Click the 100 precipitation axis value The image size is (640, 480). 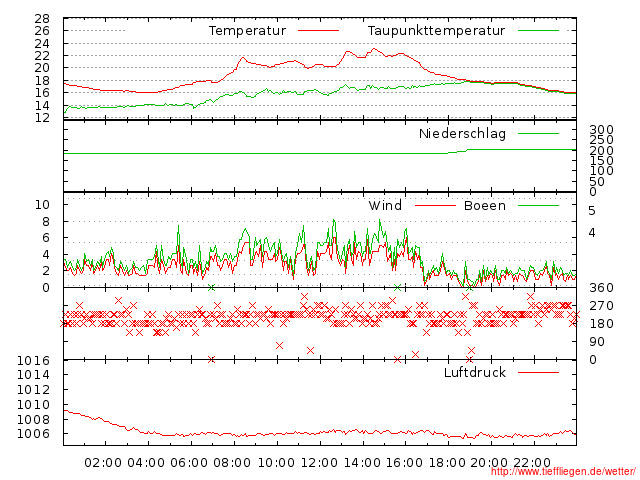click(x=601, y=171)
